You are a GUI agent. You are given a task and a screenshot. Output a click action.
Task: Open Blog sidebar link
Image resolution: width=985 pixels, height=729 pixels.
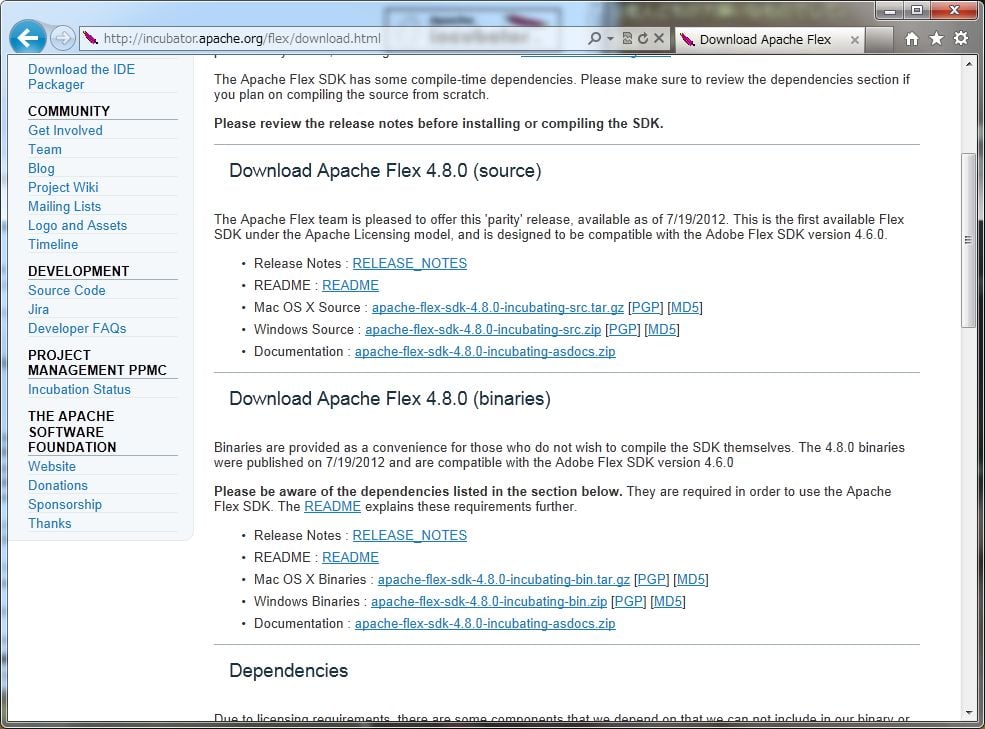click(x=41, y=168)
